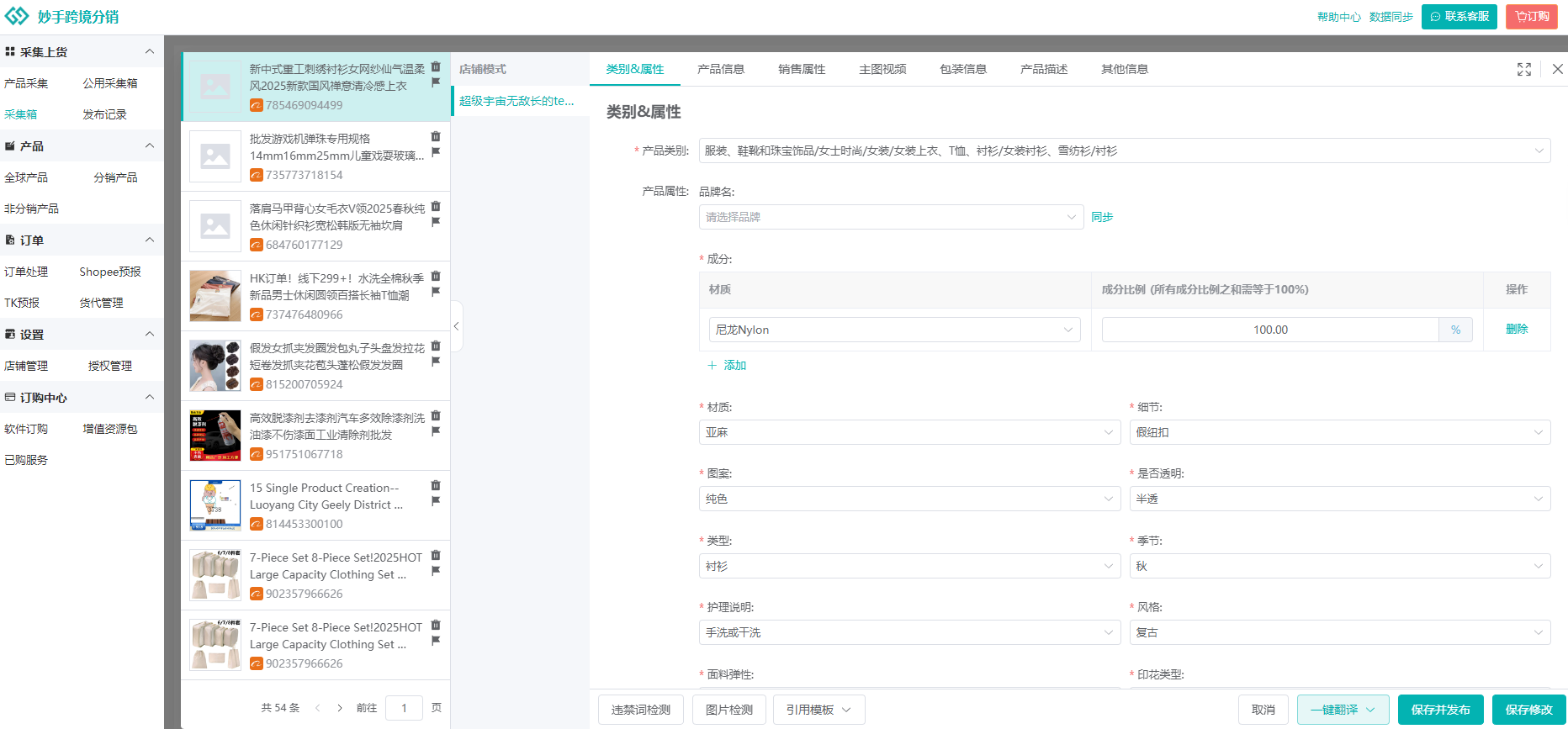The width and height of the screenshot is (1568, 729).
Task: Flag the HK订单 product item
Action: 436,292
